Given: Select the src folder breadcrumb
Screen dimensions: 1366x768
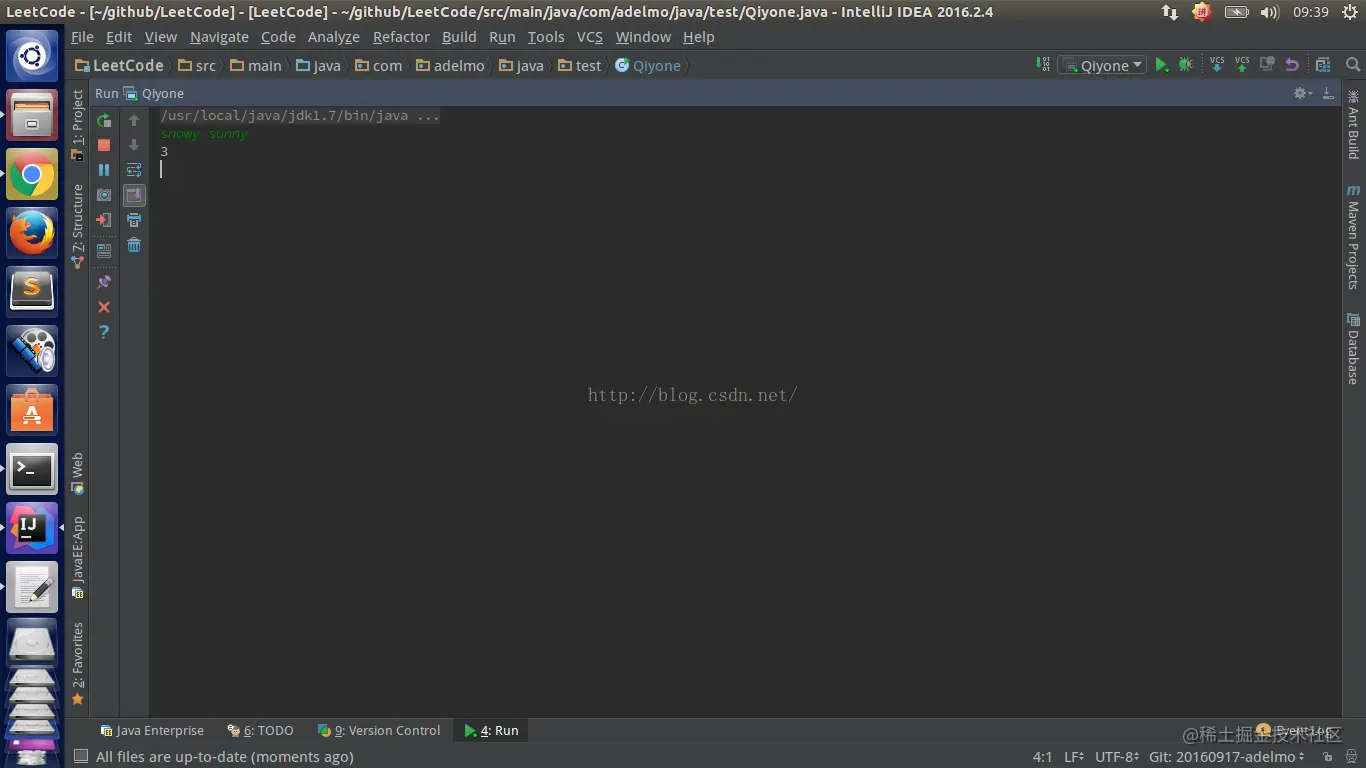Looking at the screenshot, I should tap(196, 65).
